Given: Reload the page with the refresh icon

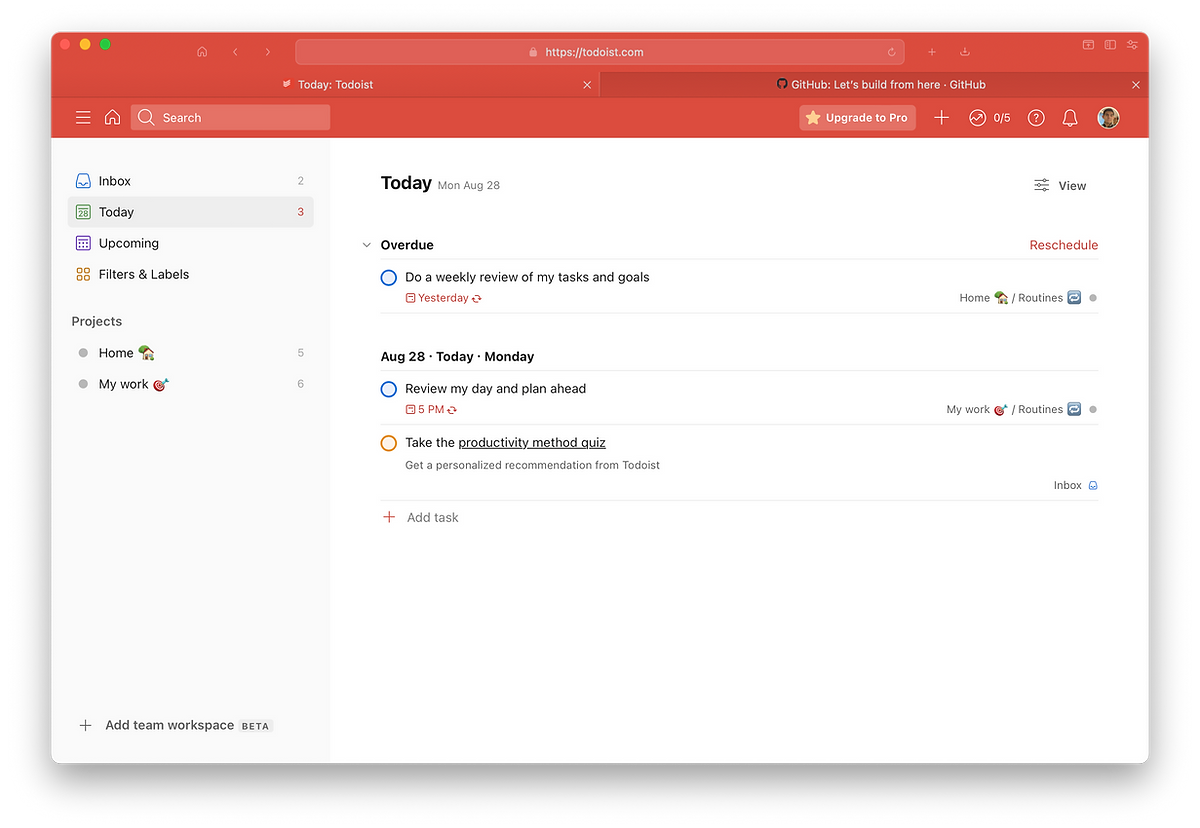Looking at the screenshot, I should click(891, 52).
